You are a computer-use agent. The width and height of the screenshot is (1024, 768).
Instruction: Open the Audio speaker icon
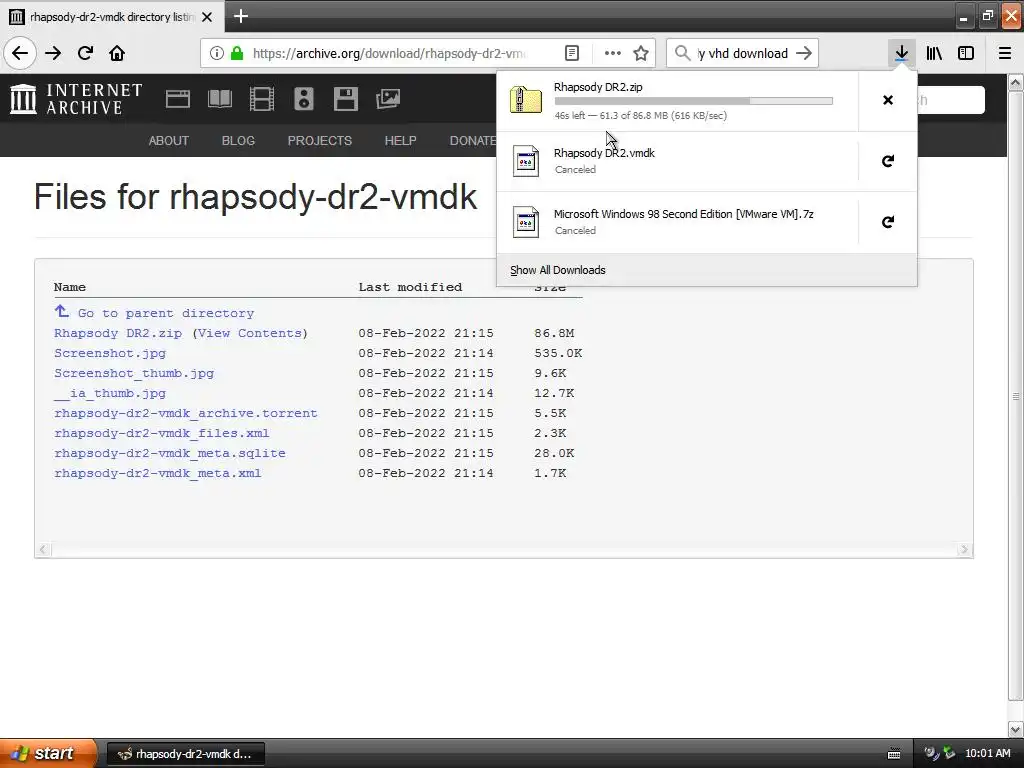304,99
